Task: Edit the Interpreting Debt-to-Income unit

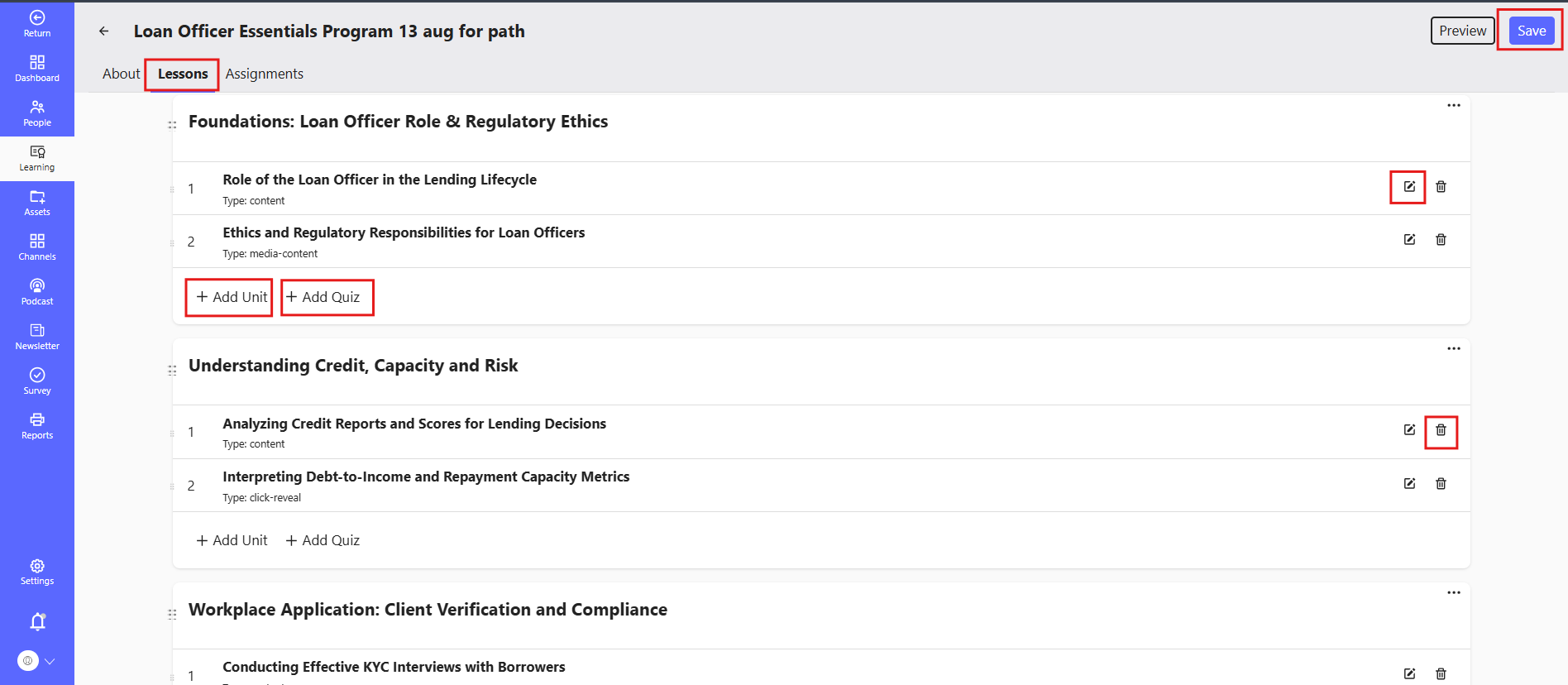Action: click(x=1409, y=484)
